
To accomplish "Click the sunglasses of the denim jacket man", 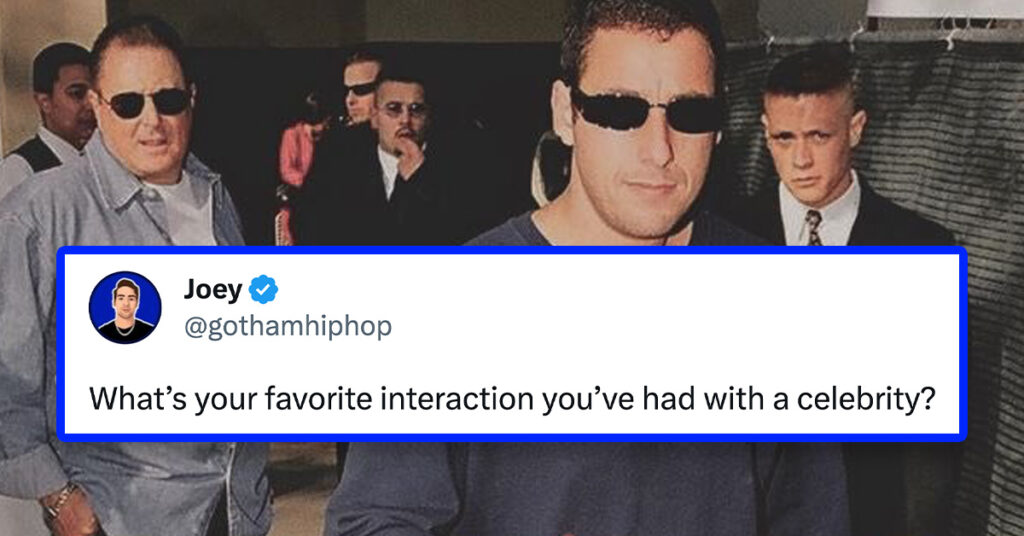I will pos(145,102).
